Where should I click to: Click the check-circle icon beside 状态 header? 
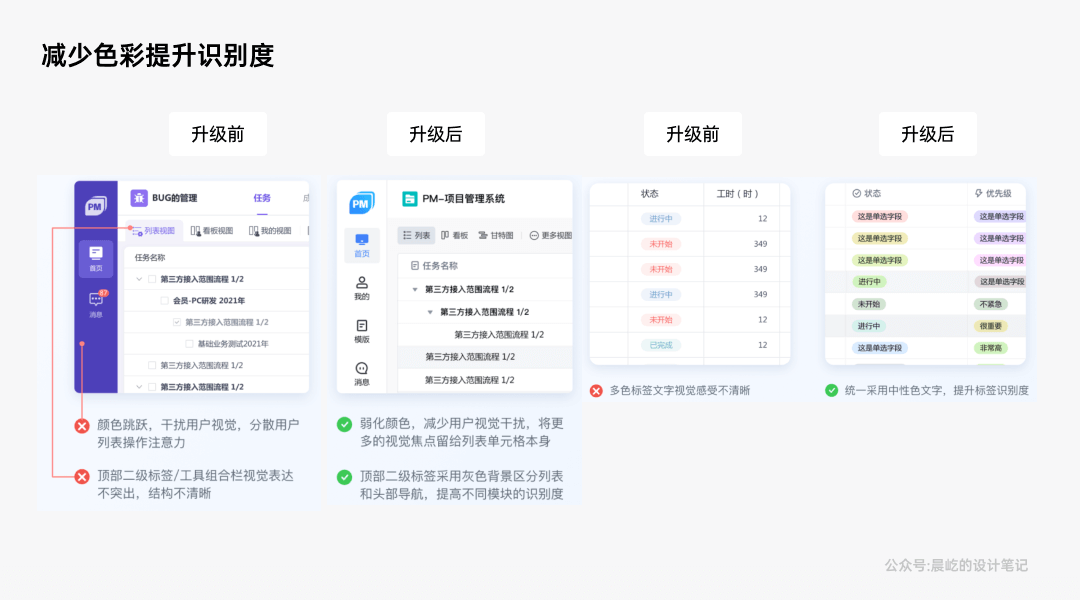[x=857, y=194]
